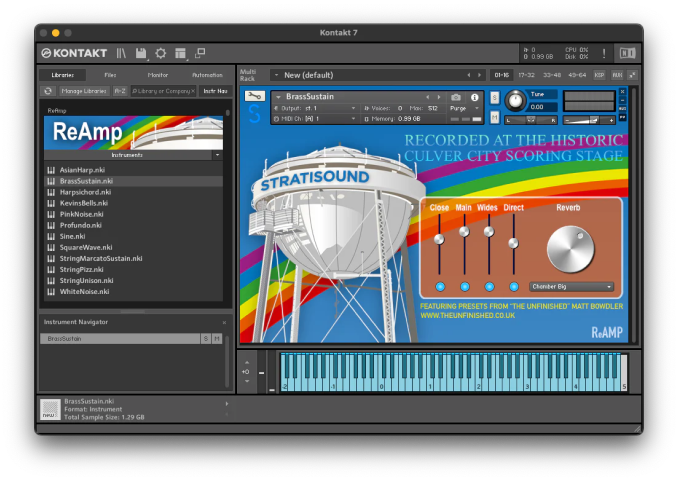
Task: Toggle the Direct mic on/off button
Action: click(514, 287)
